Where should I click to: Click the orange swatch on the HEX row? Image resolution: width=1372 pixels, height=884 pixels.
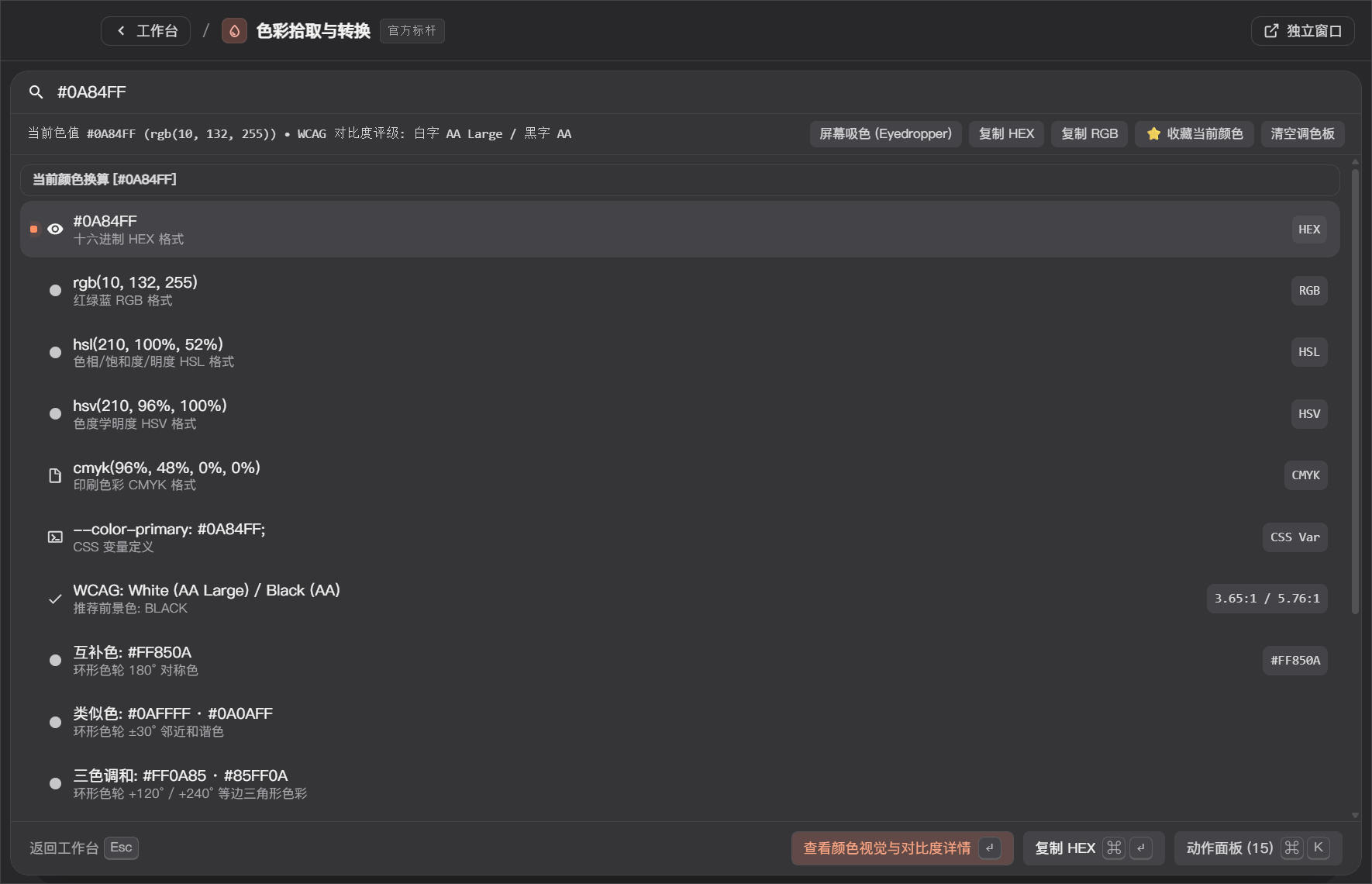33,230
